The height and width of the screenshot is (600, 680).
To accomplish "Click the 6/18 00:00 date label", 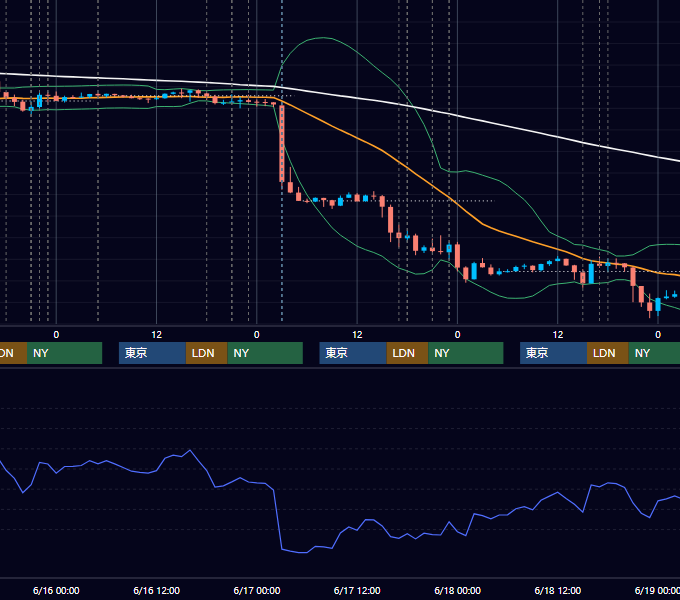I will [458, 590].
